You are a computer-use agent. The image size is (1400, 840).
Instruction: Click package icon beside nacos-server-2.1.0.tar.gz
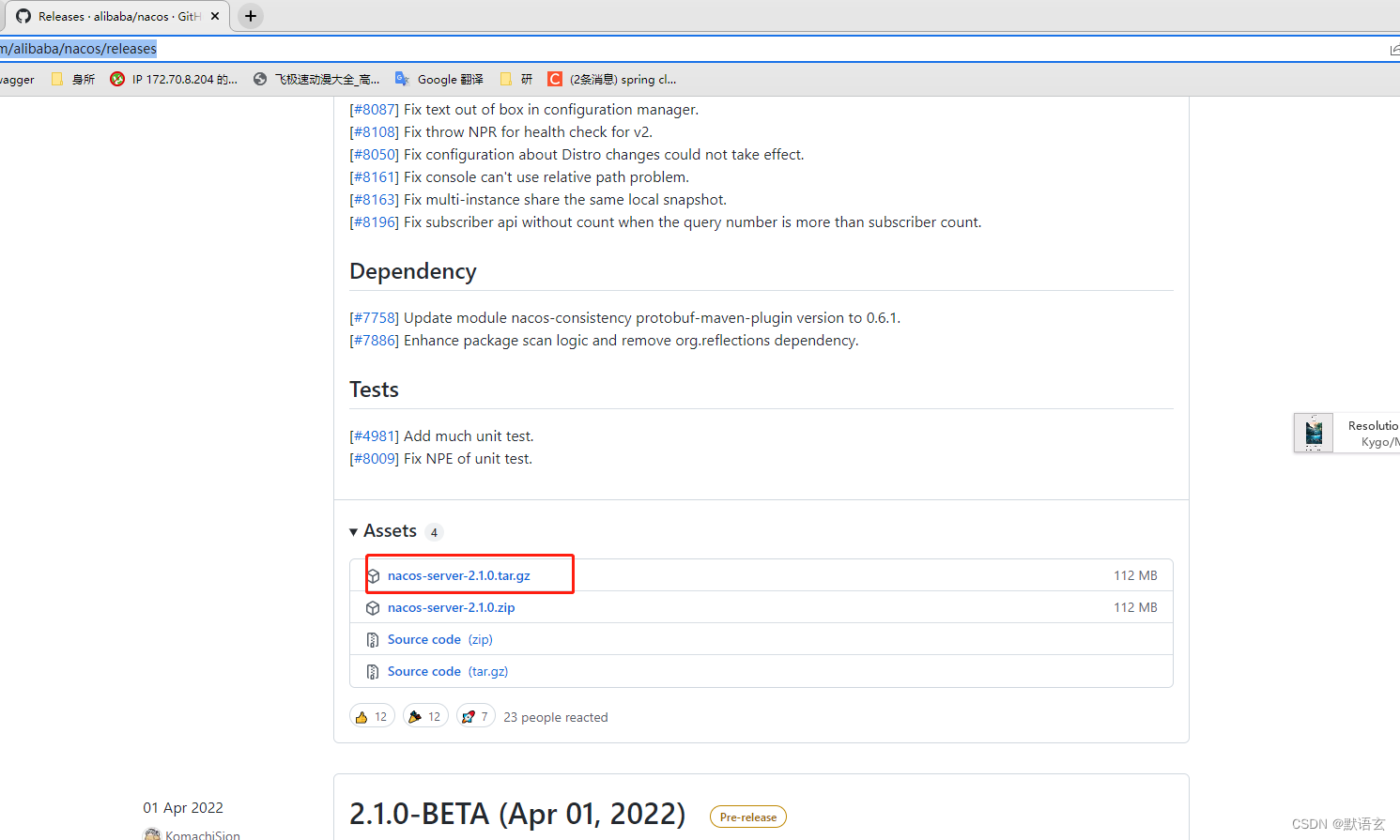[373, 576]
